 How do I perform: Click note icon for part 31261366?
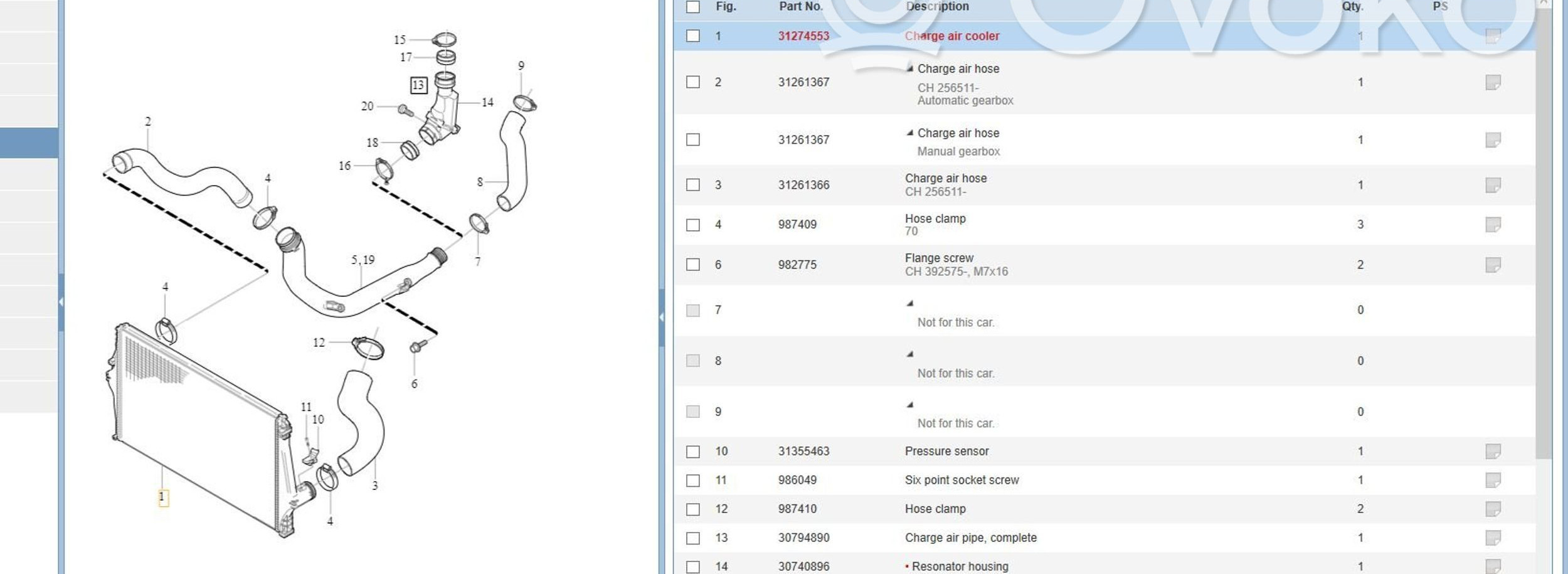(x=1492, y=185)
